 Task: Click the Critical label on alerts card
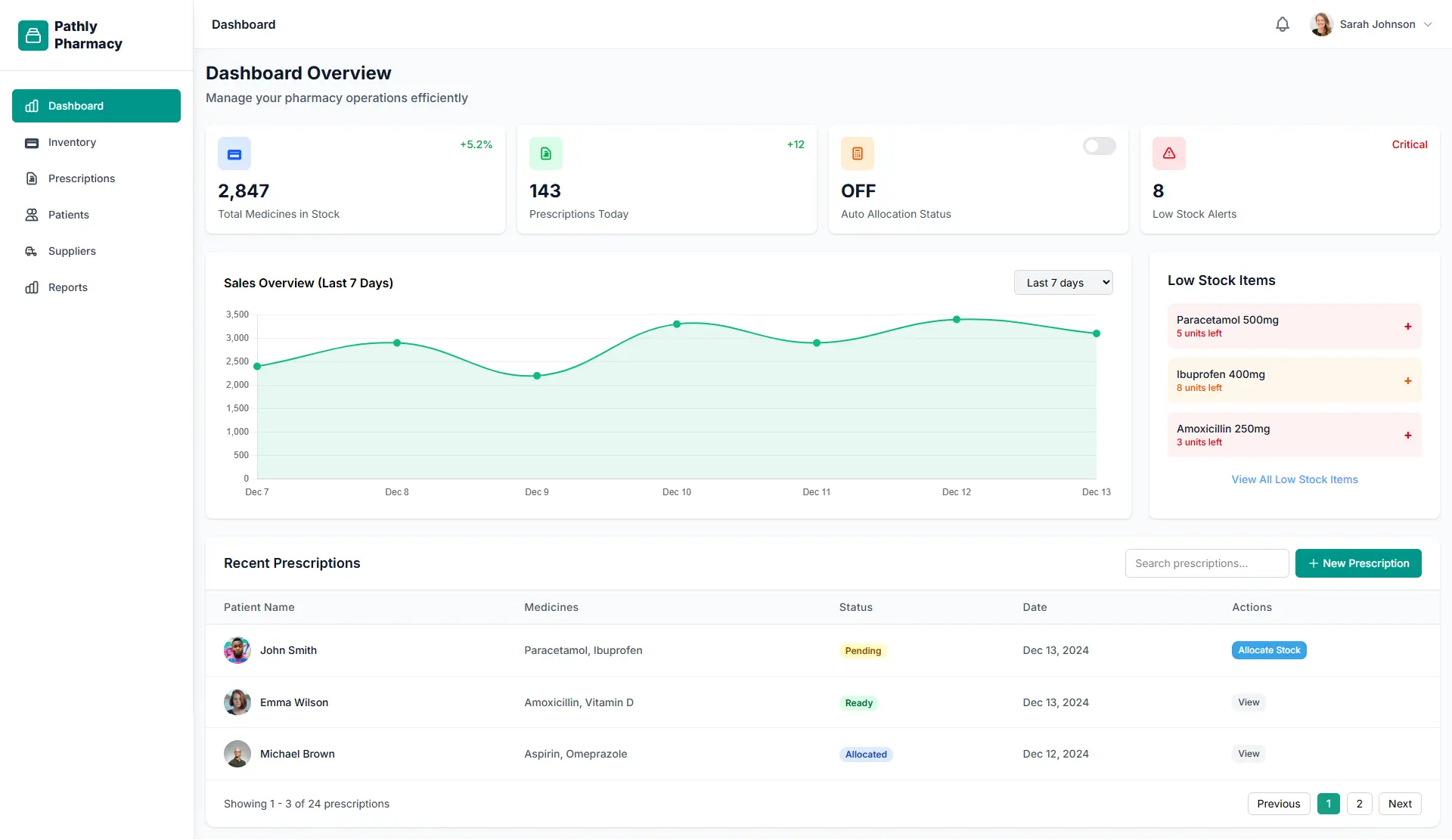[1410, 144]
